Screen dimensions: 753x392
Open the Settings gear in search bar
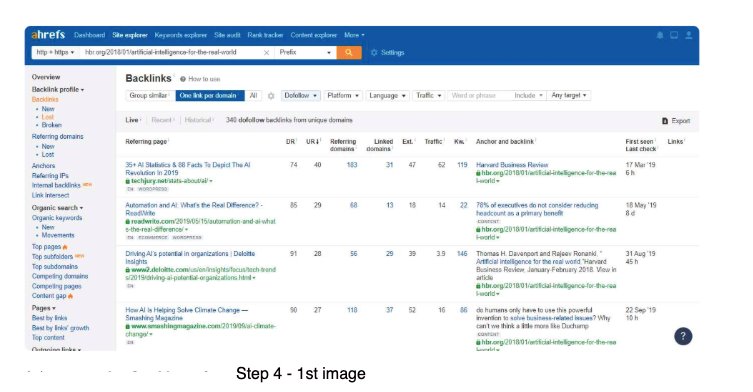(x=374, y=53)
